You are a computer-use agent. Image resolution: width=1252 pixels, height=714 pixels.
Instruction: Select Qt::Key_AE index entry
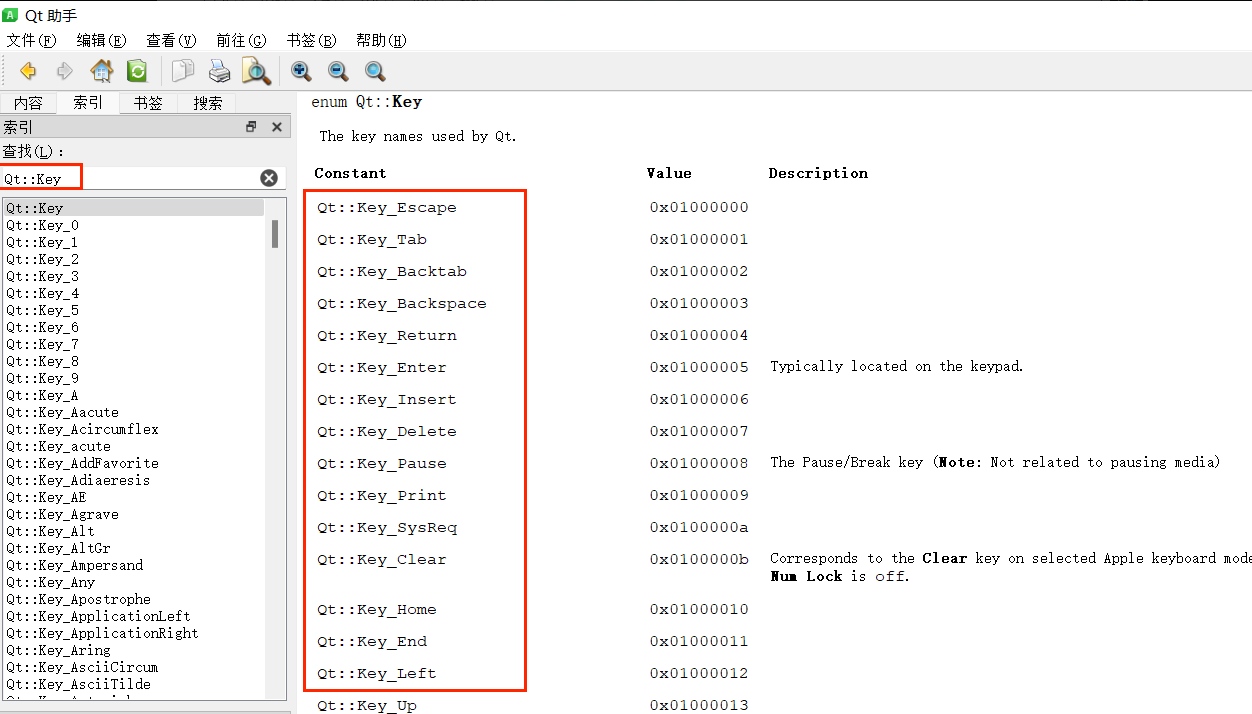133,497
